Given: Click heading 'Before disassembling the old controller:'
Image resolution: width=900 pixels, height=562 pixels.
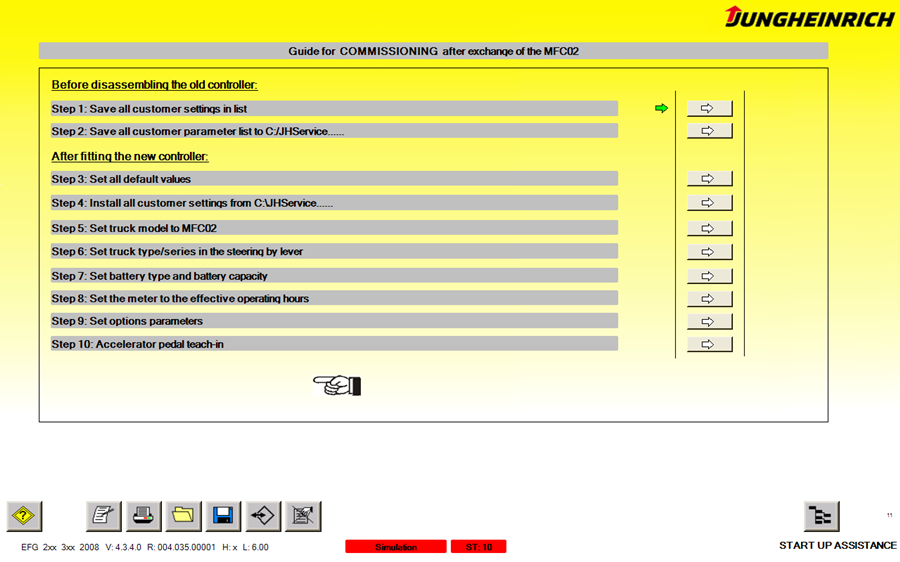Looking at the screenshot, I should pos(154,85).
